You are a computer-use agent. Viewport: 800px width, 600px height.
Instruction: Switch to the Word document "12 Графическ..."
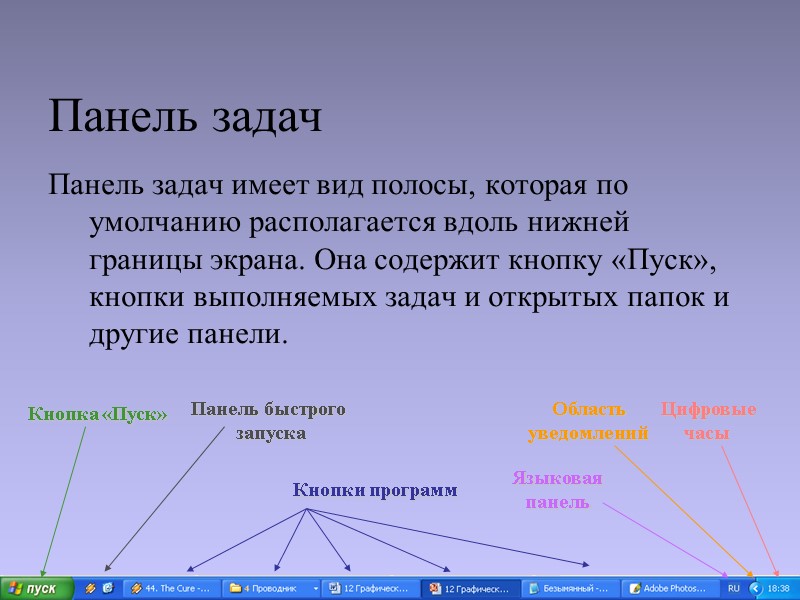coord(370,588)
